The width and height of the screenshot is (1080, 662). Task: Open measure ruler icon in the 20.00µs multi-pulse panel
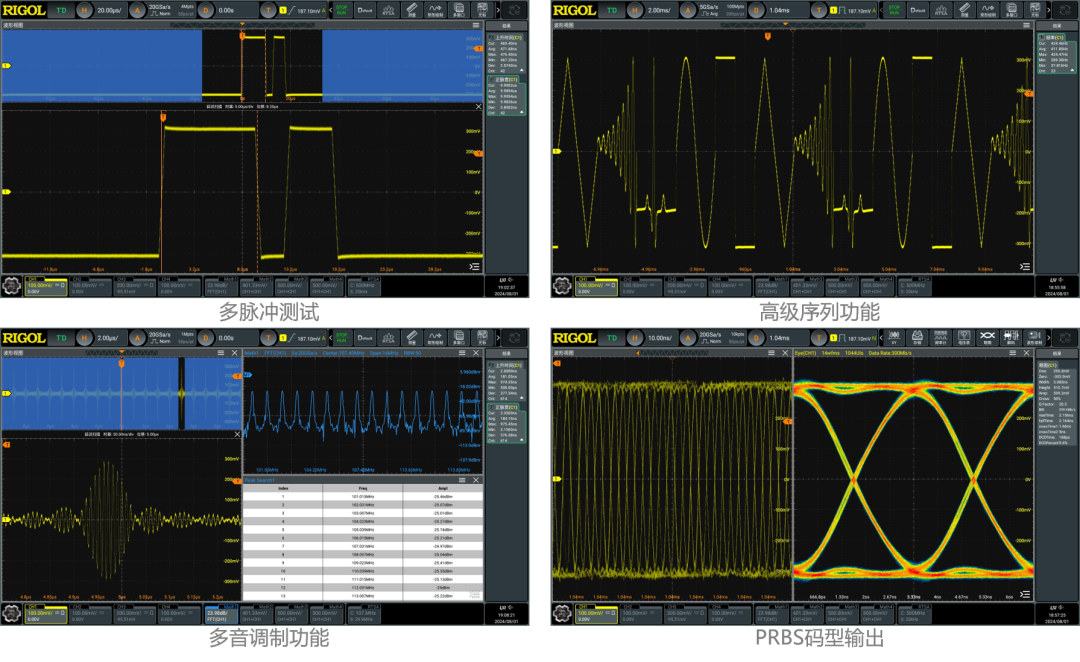point(412,10)
